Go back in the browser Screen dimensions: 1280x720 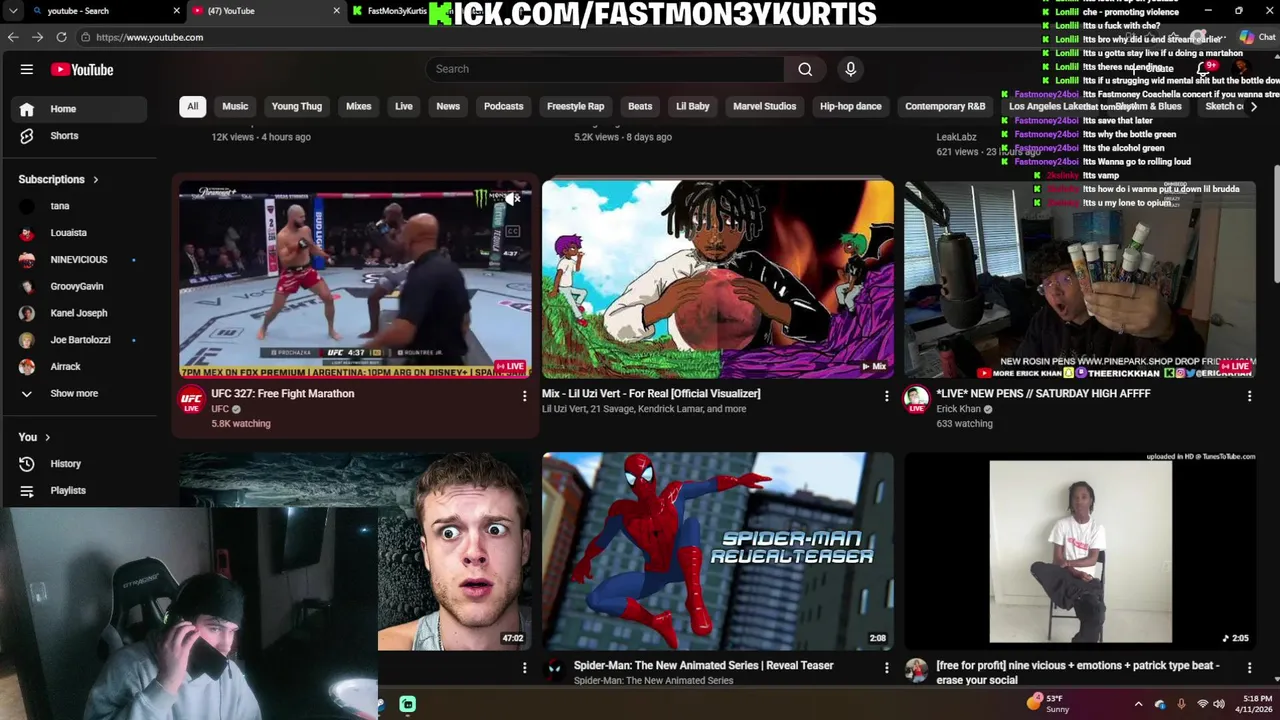pos(13,37)
